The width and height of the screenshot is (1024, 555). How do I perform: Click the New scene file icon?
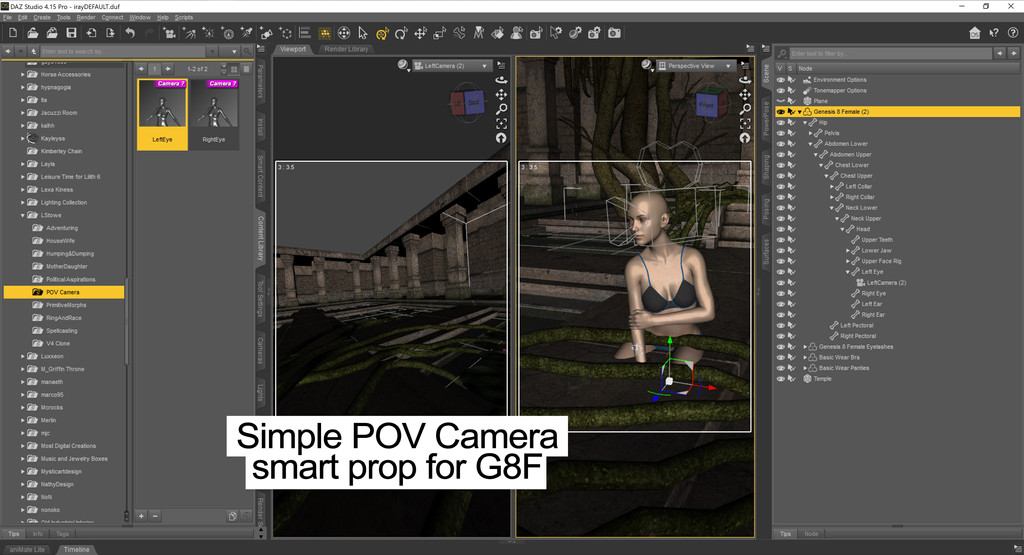tap(13, 33)
